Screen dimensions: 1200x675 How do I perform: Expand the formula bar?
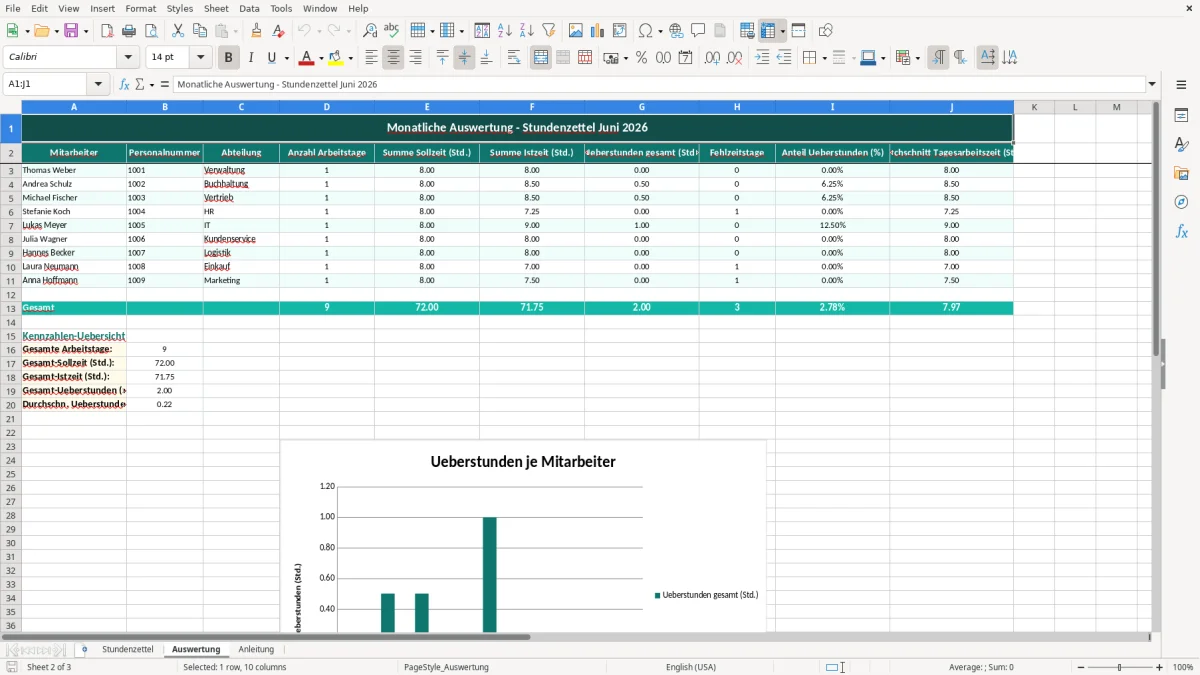click(1152, 84)
